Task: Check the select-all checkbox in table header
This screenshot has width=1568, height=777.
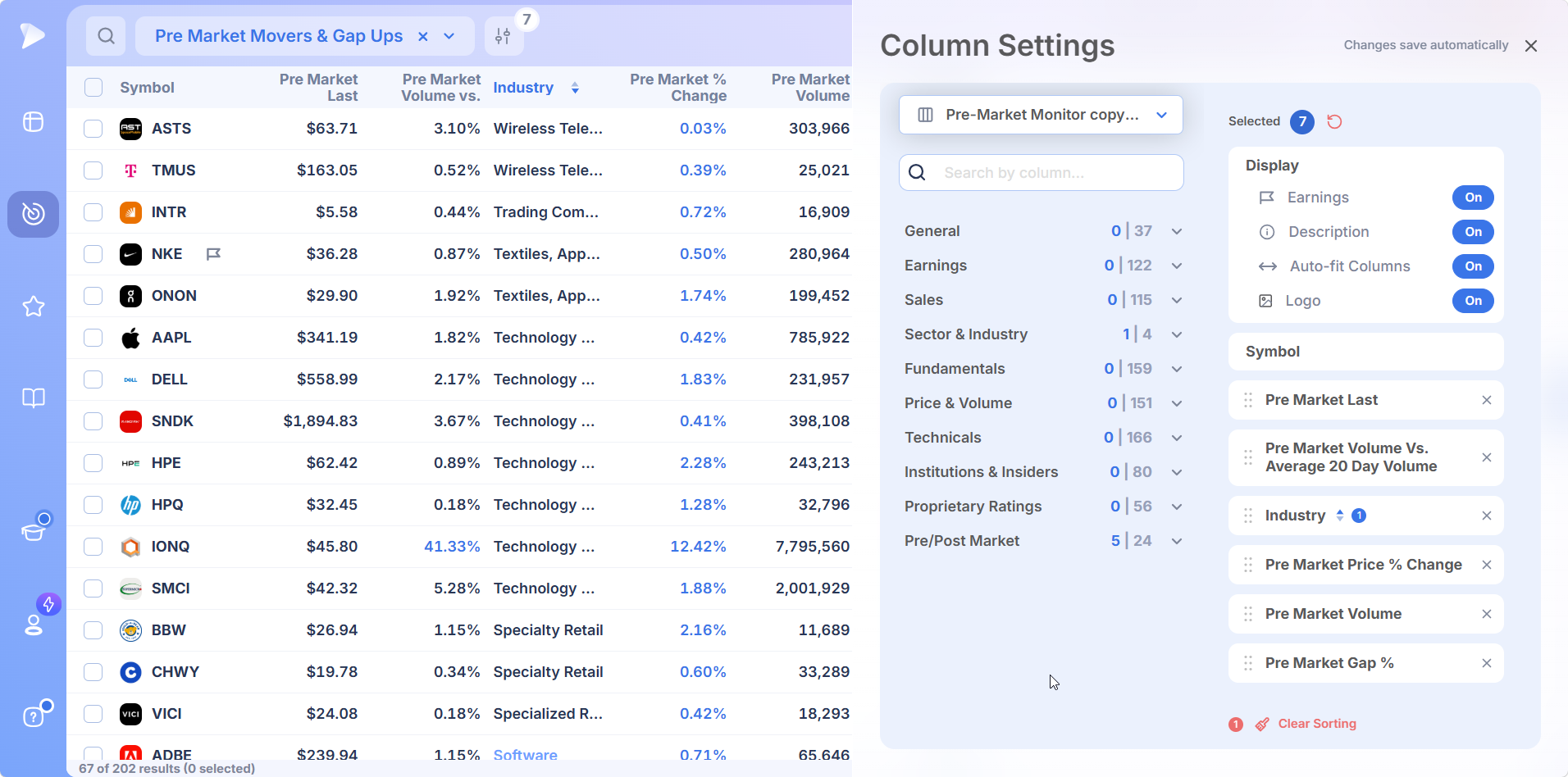Action: [93, 87]
